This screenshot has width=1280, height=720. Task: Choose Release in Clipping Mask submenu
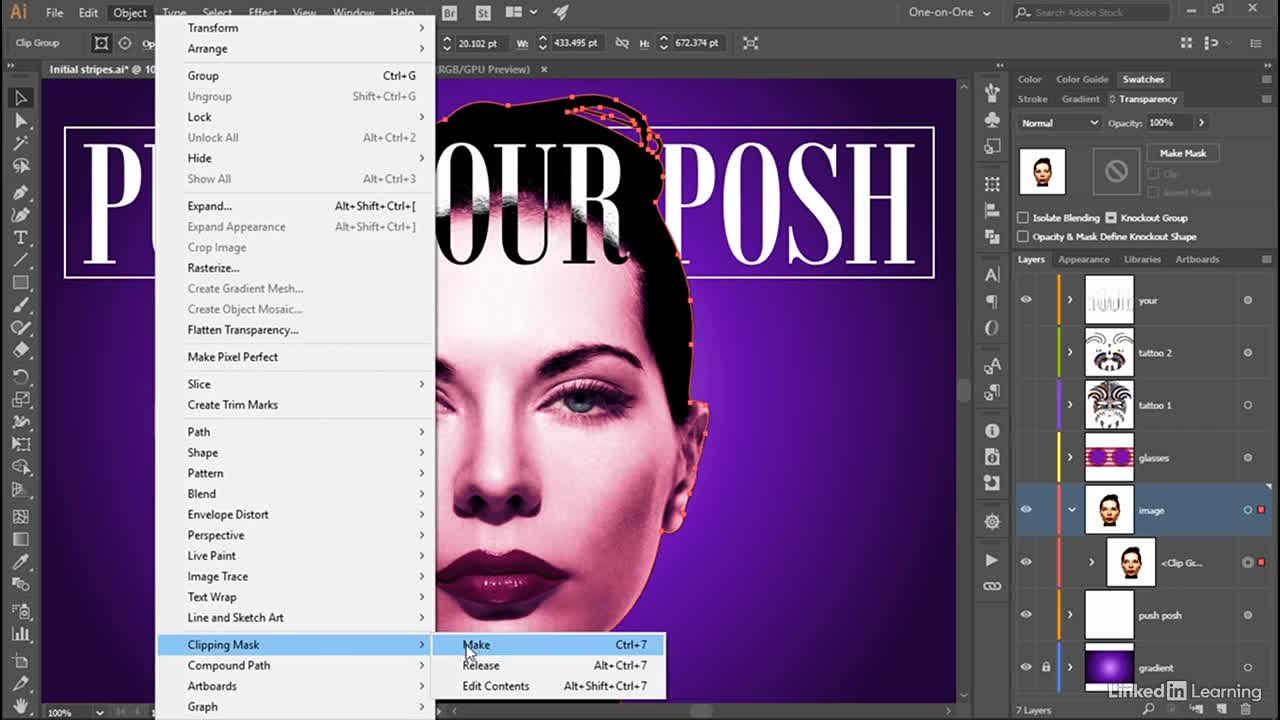tap(548, 665)
